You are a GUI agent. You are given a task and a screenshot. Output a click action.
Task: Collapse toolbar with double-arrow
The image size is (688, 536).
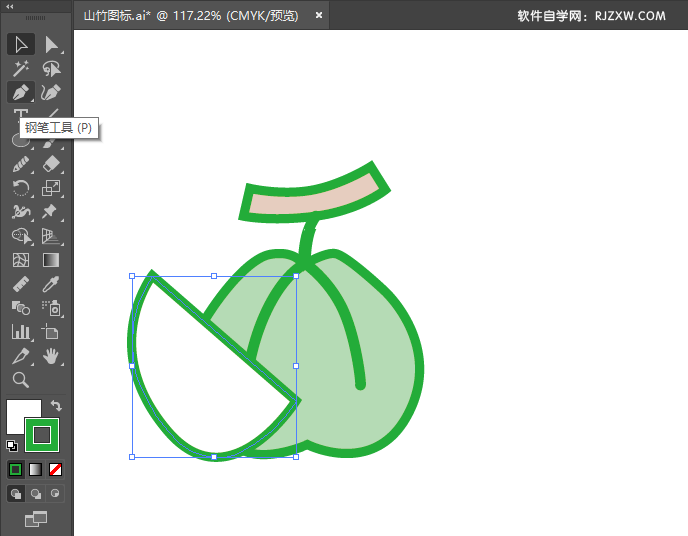10,6
